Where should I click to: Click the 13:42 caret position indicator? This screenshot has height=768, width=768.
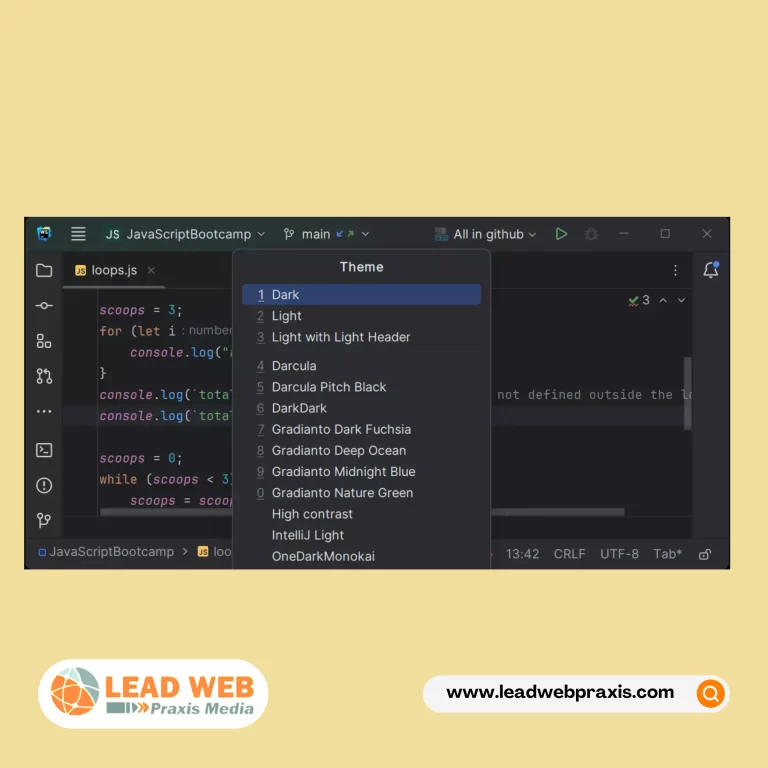[x=522, y=554]
